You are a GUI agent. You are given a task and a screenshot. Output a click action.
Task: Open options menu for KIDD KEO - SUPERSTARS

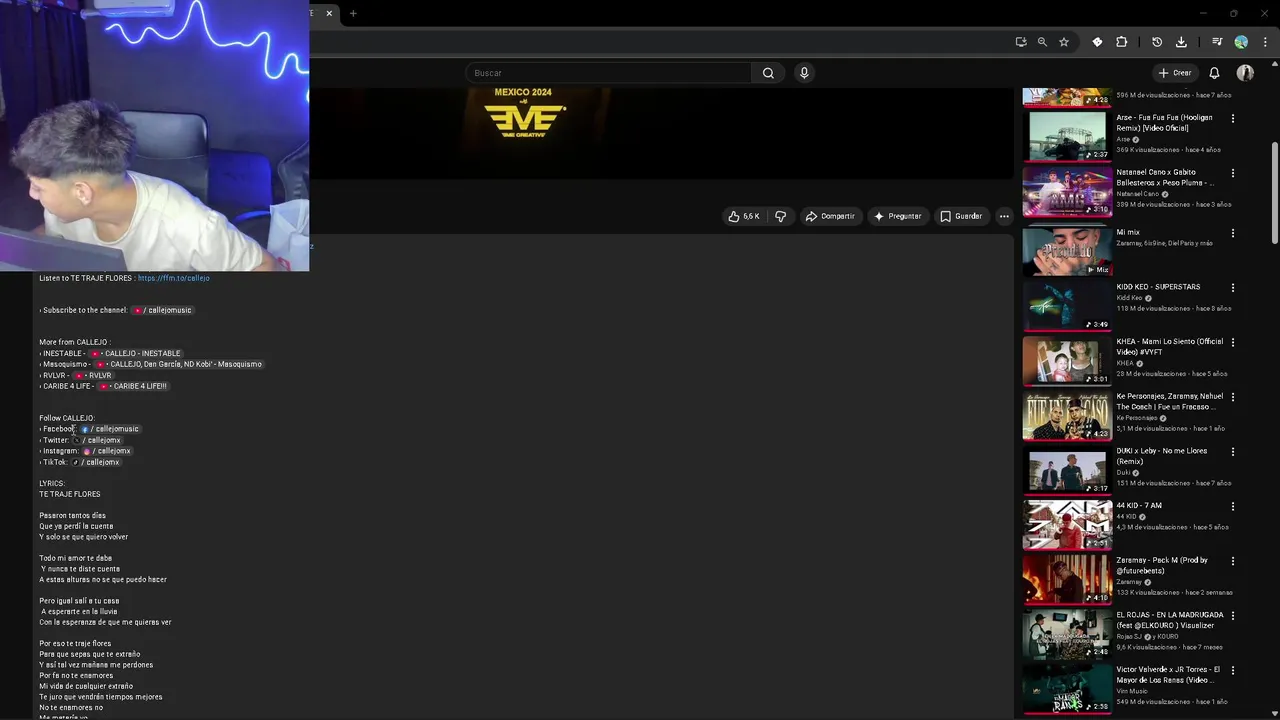(1232, 287)
